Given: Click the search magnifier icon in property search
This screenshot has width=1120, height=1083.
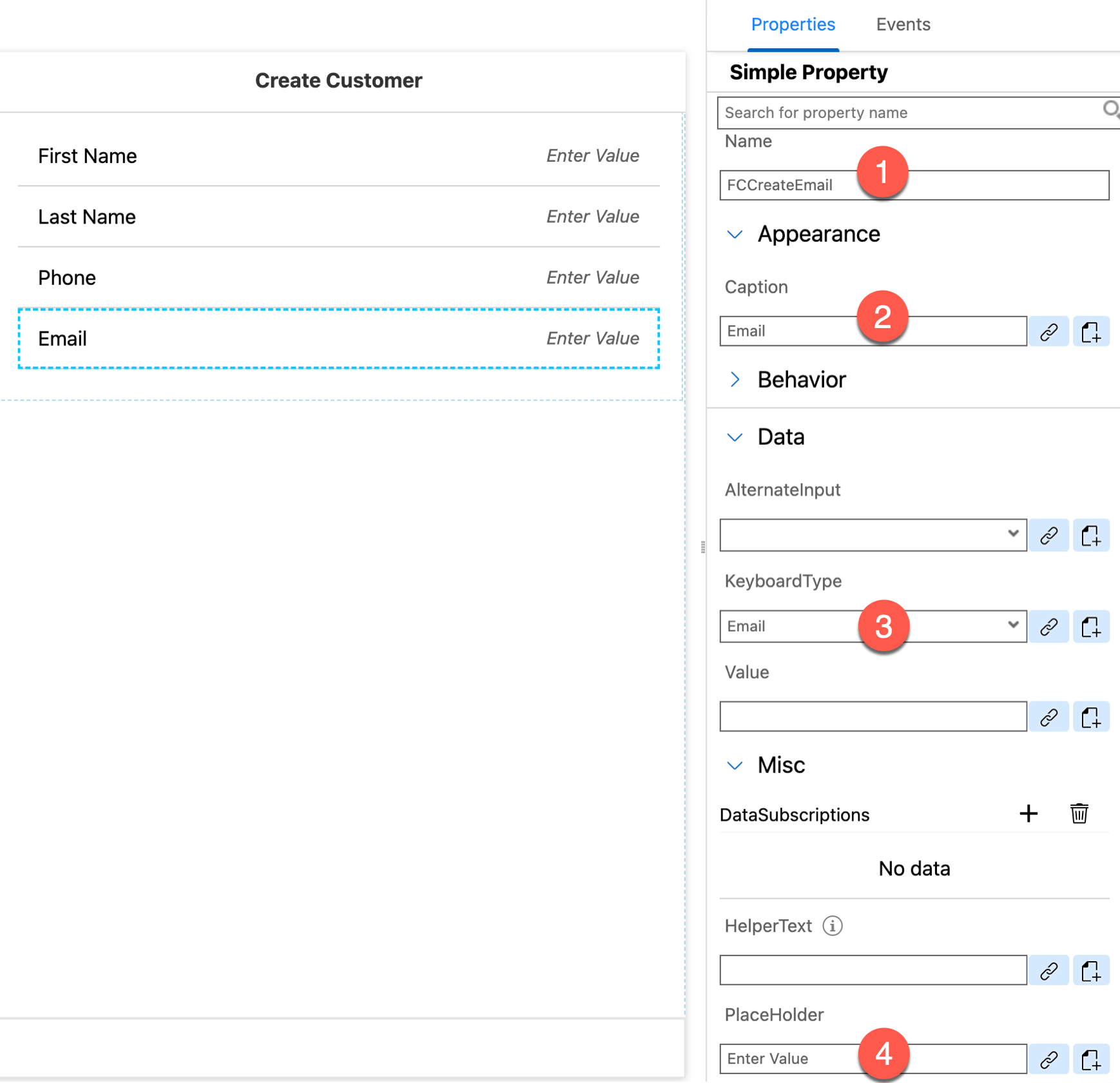Looking at the screenshot, I should pos(1110,110).
